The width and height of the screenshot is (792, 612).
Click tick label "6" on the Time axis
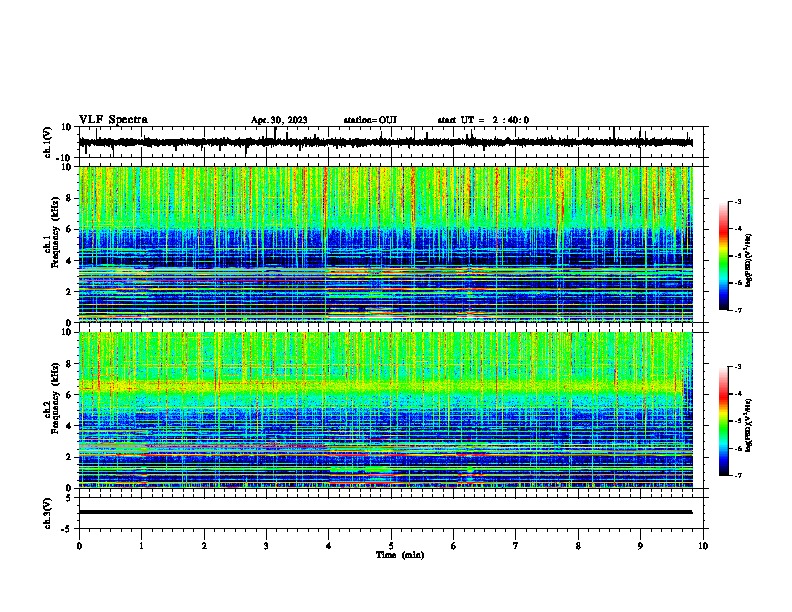pyautogui.click(x=453, y=546)
